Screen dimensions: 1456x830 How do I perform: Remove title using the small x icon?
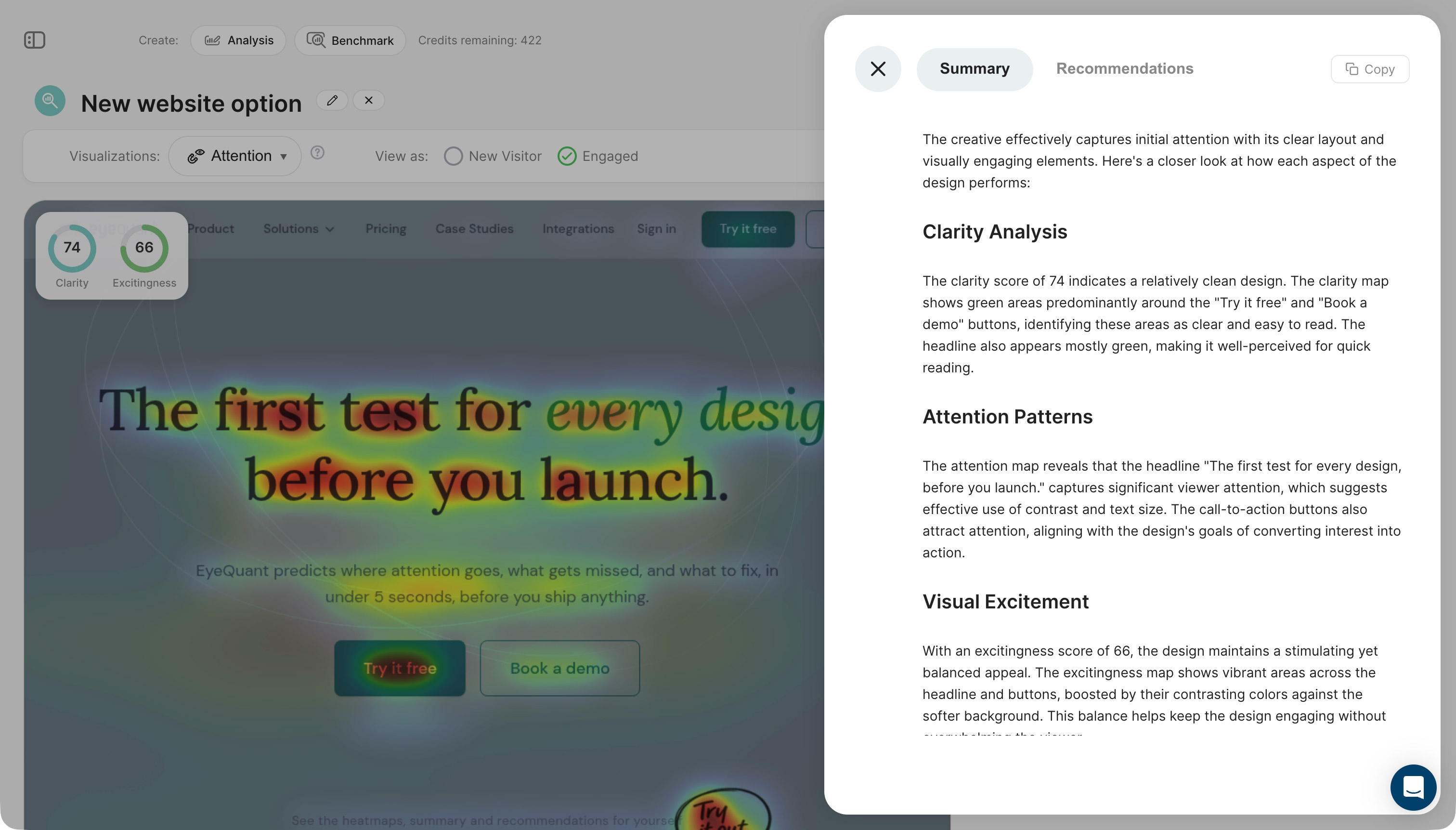(x=368, y=100)
